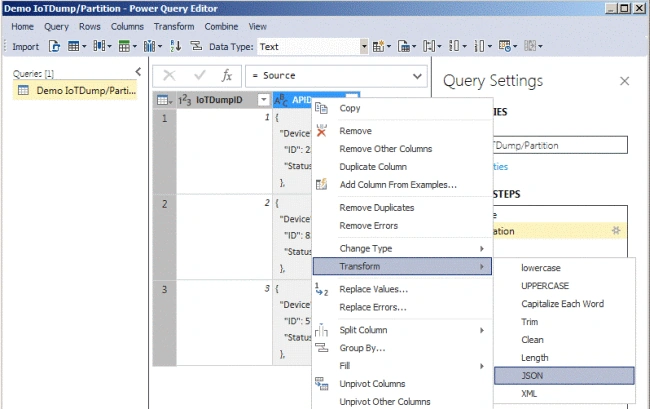
Task: Click the sort ascending/descending toolbar icon
Action: [x=176, y=46]
